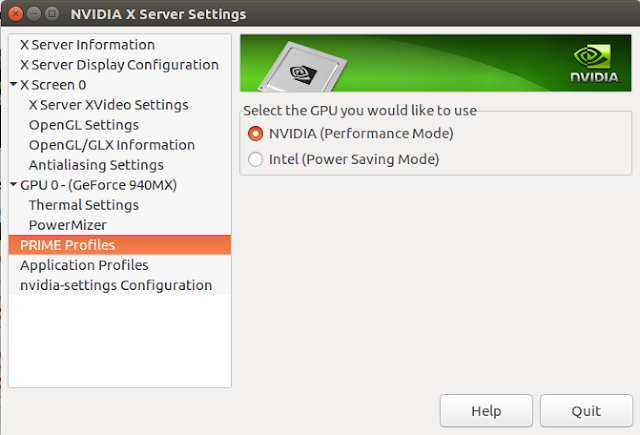Go to X Server XVideo Settings
The image size is (640, 435).
point(108,105)
